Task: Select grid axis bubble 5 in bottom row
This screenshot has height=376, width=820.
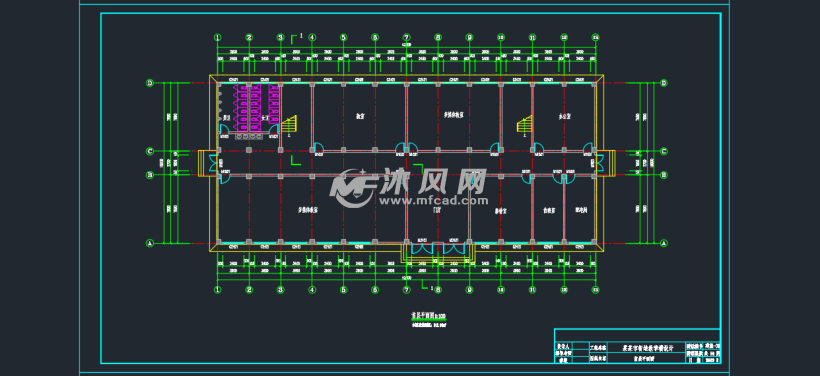Action: coord(344,289)
